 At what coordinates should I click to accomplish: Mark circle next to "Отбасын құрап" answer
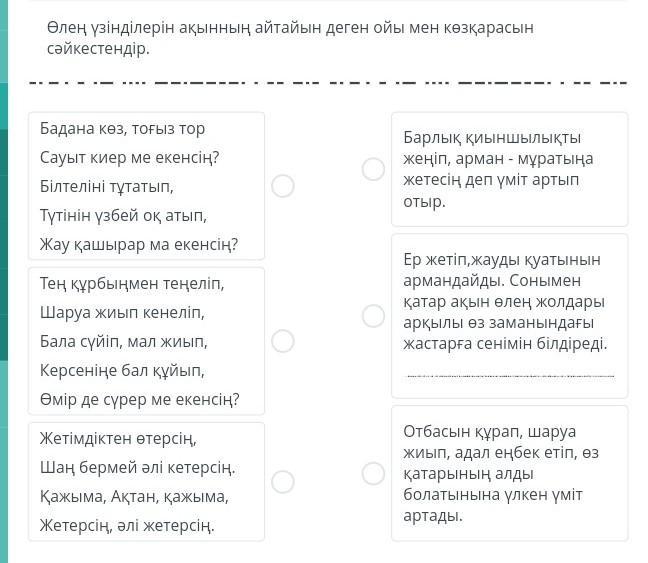pyautogui.click(x=373, y=473)
